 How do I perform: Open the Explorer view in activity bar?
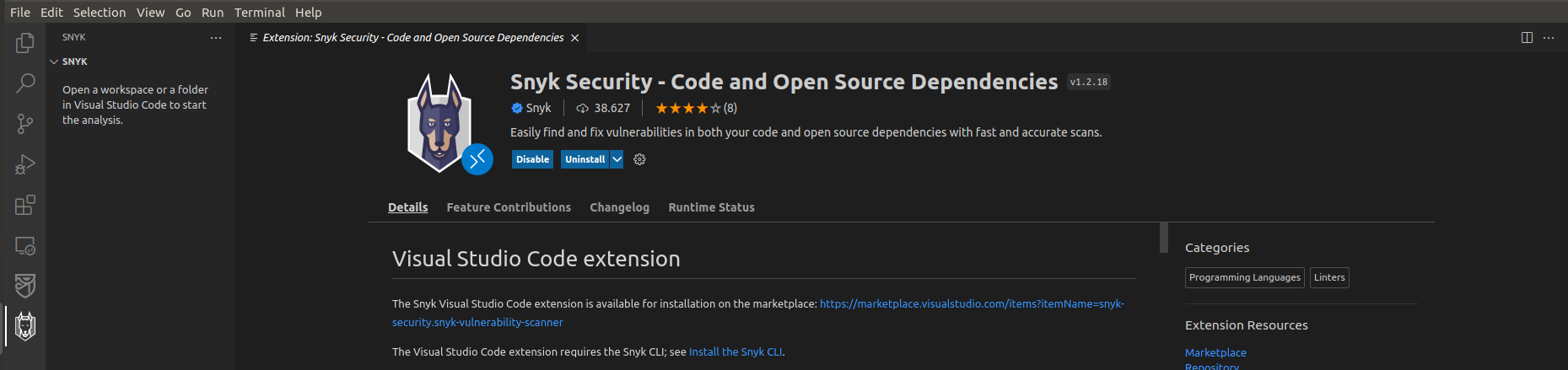pos(25,42)
